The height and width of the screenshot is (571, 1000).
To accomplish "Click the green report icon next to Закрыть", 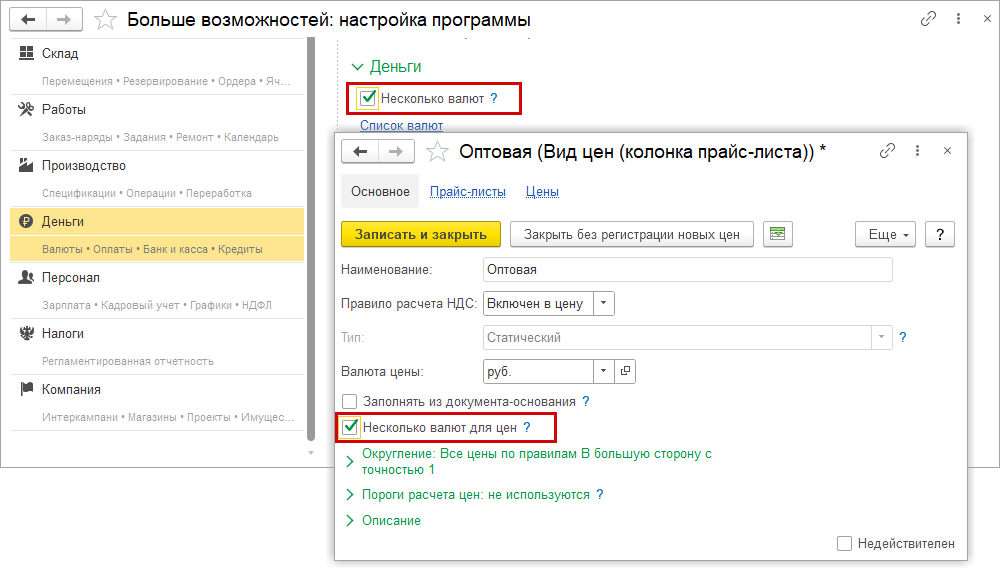I will (777, 234).
